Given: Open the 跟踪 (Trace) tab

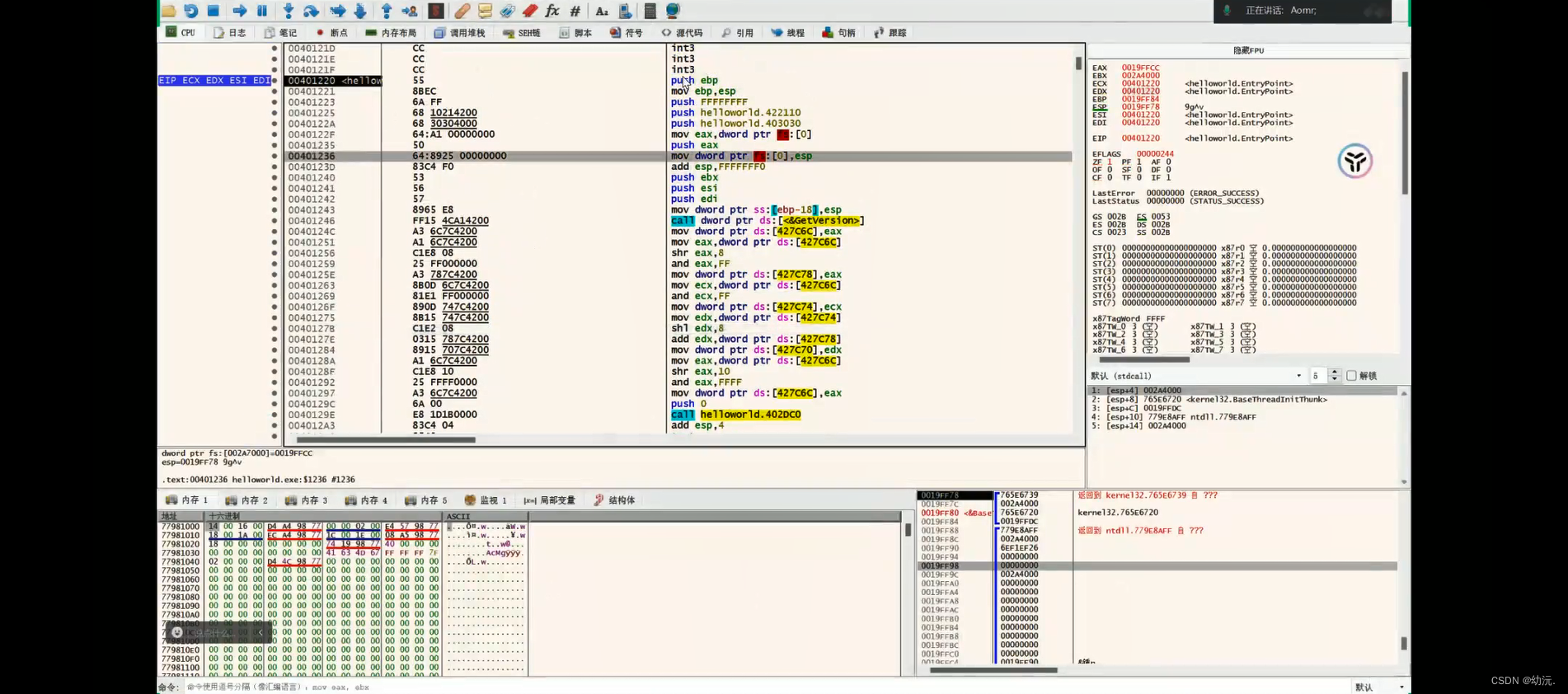Looking at the screenshot, I should coord(890,32).
